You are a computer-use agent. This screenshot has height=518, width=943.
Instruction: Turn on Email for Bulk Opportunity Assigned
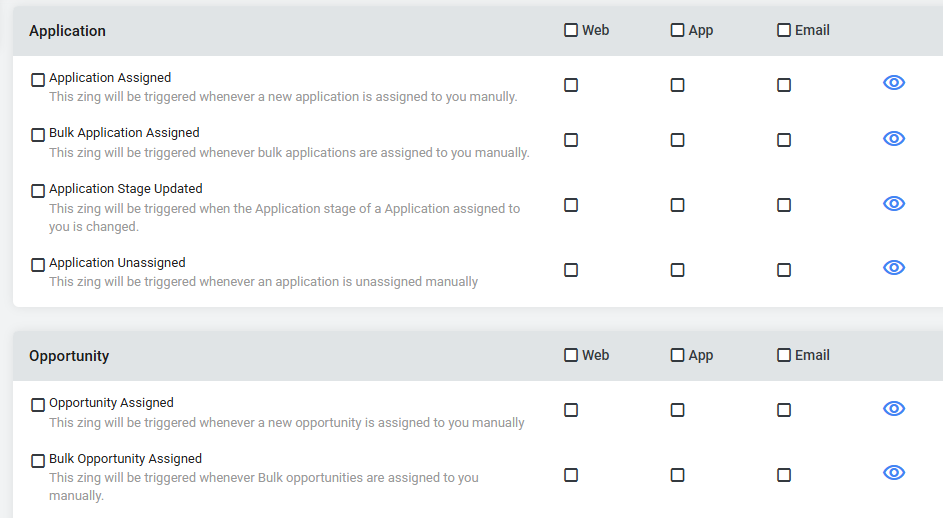tap(784, 475)
